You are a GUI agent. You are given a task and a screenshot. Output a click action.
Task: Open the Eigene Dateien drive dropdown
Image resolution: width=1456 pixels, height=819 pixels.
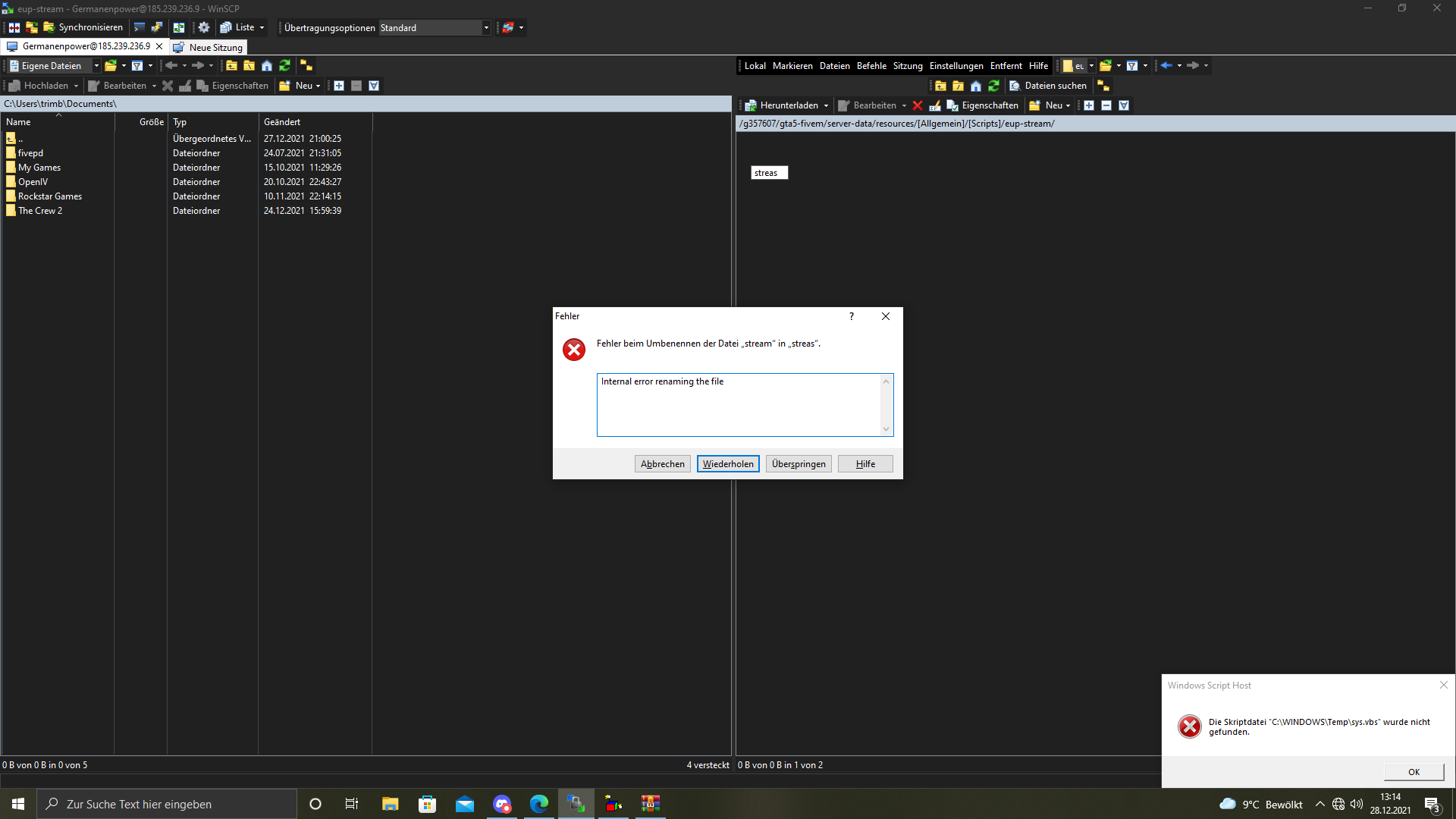click(x=96, y=66)
